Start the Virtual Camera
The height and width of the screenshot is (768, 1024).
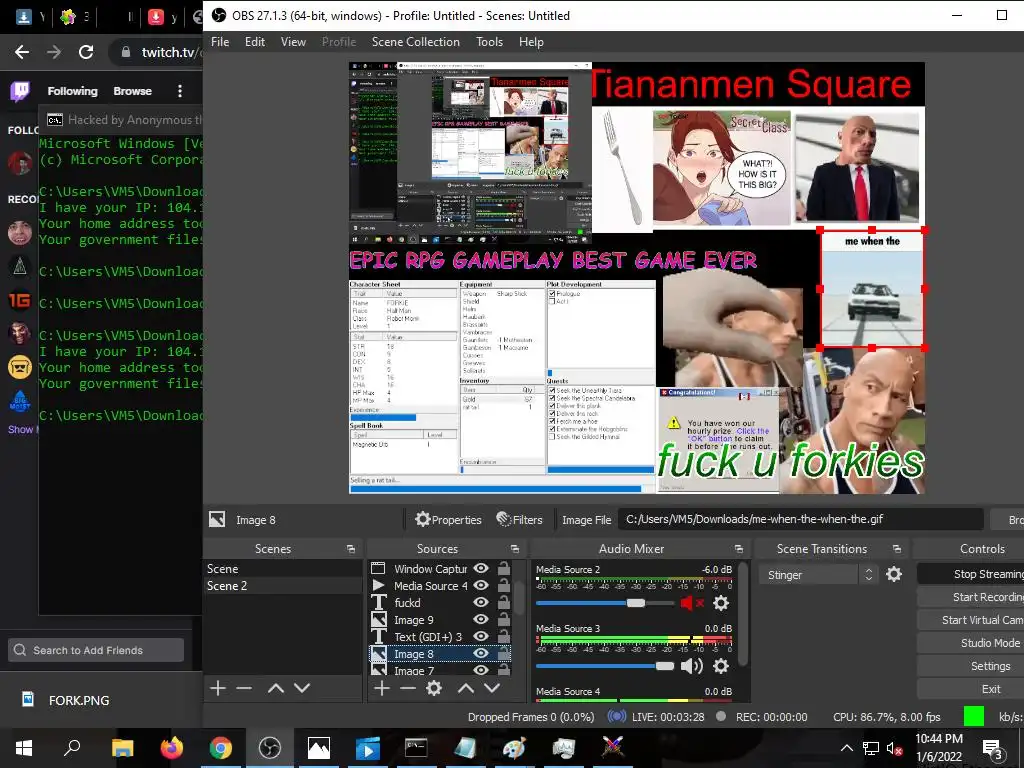[970, 620]
